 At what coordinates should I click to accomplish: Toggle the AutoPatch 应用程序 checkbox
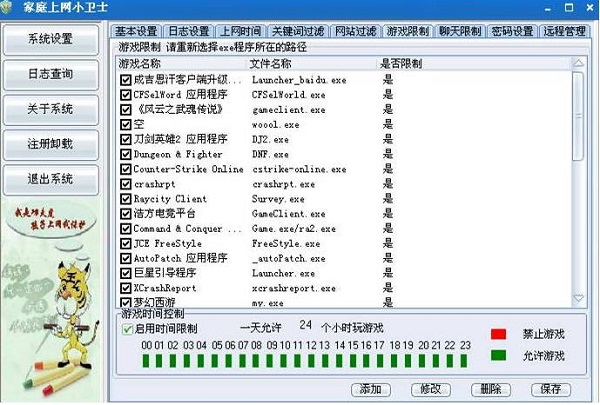point(126,258)
